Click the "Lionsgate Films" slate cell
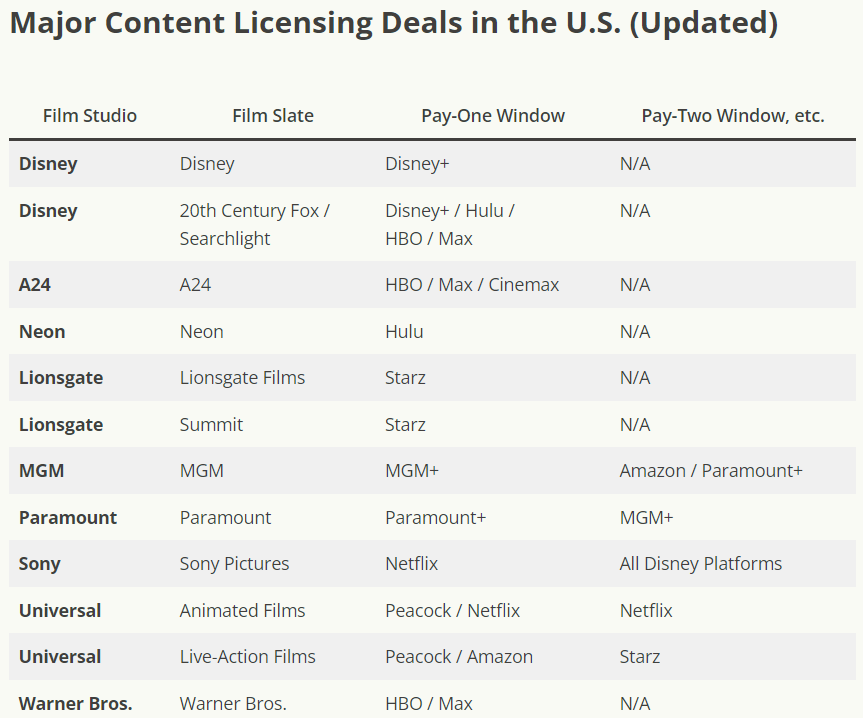This screenshot has width=863, height=718. [x=242, y=378]
